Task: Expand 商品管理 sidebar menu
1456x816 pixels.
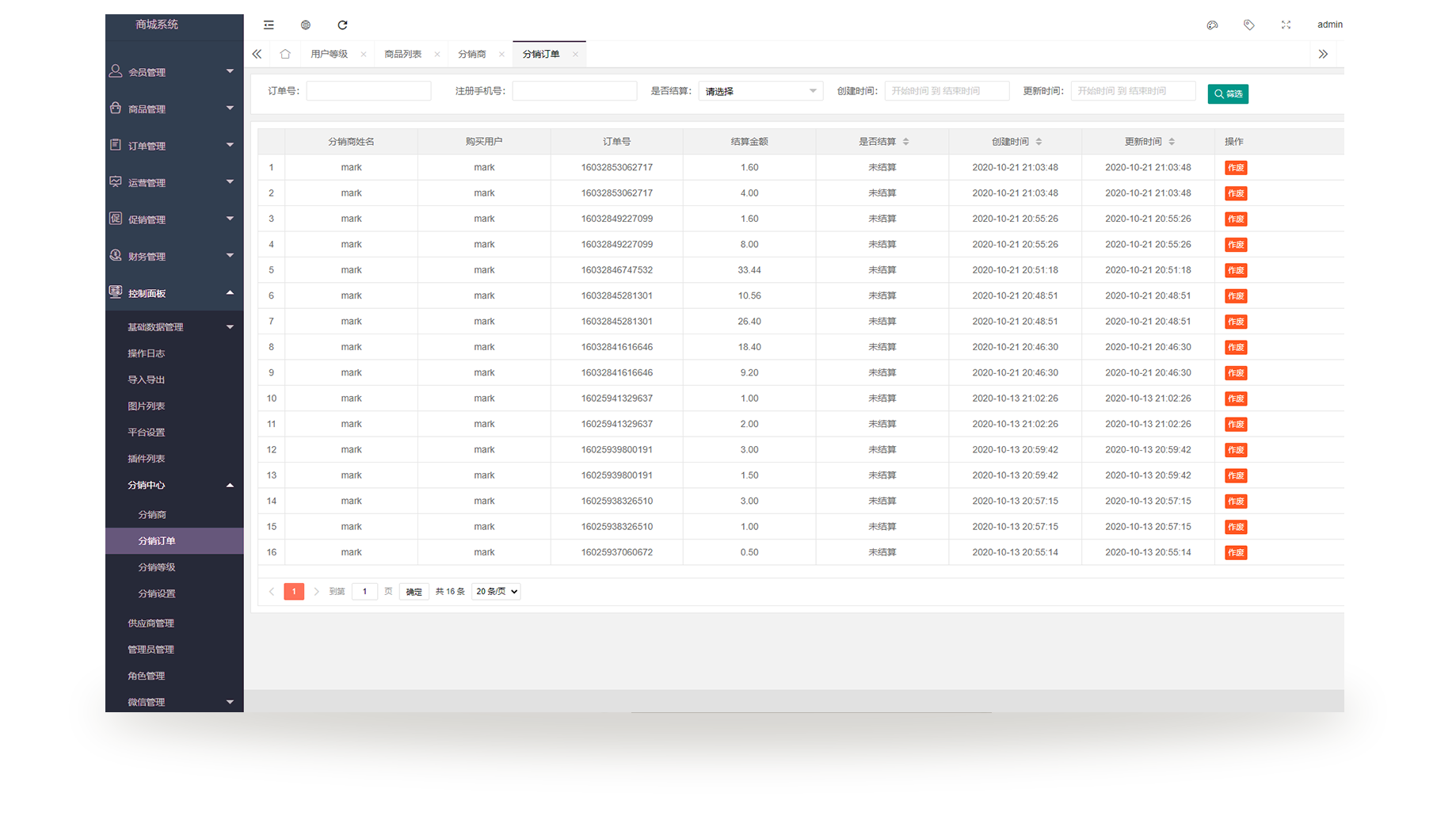Action: (x=174, y=109)
